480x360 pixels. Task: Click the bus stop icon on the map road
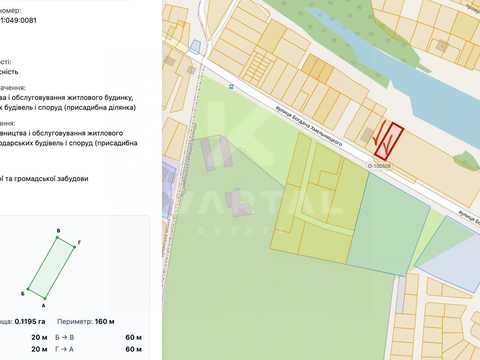231,87
